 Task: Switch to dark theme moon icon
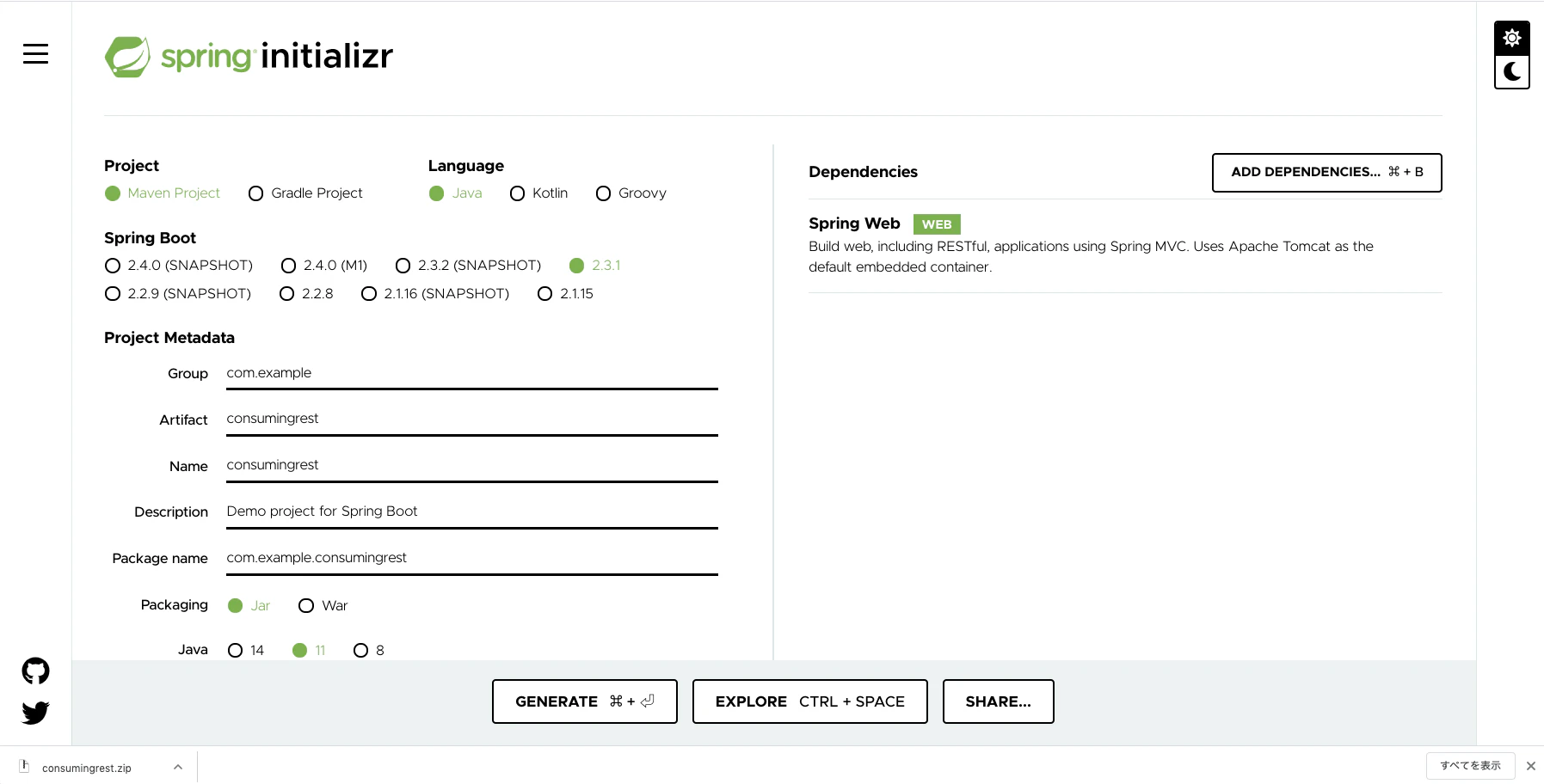1511,71
